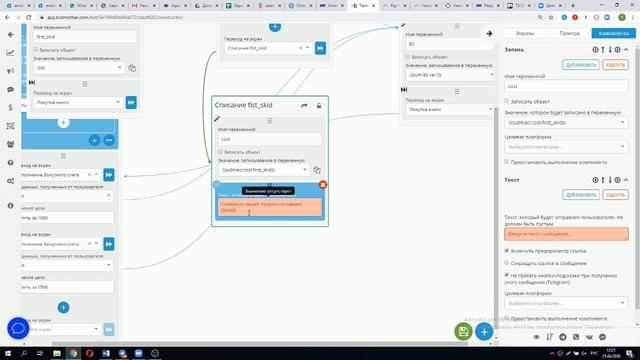Click the lock icon on Списание fist_skid screen
The width and height of the screenshot is (640, 360).
[x=319, y=106]
